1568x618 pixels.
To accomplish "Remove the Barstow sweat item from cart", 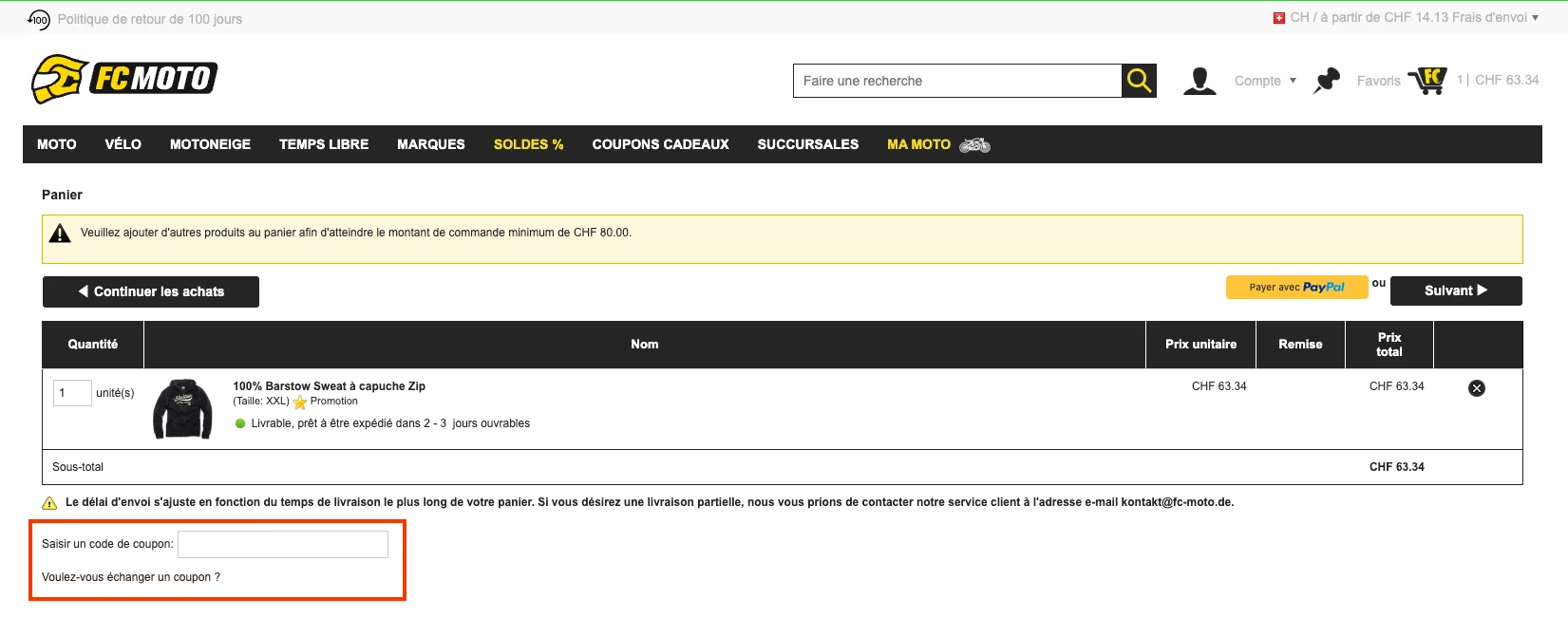I will point(1477,388).
